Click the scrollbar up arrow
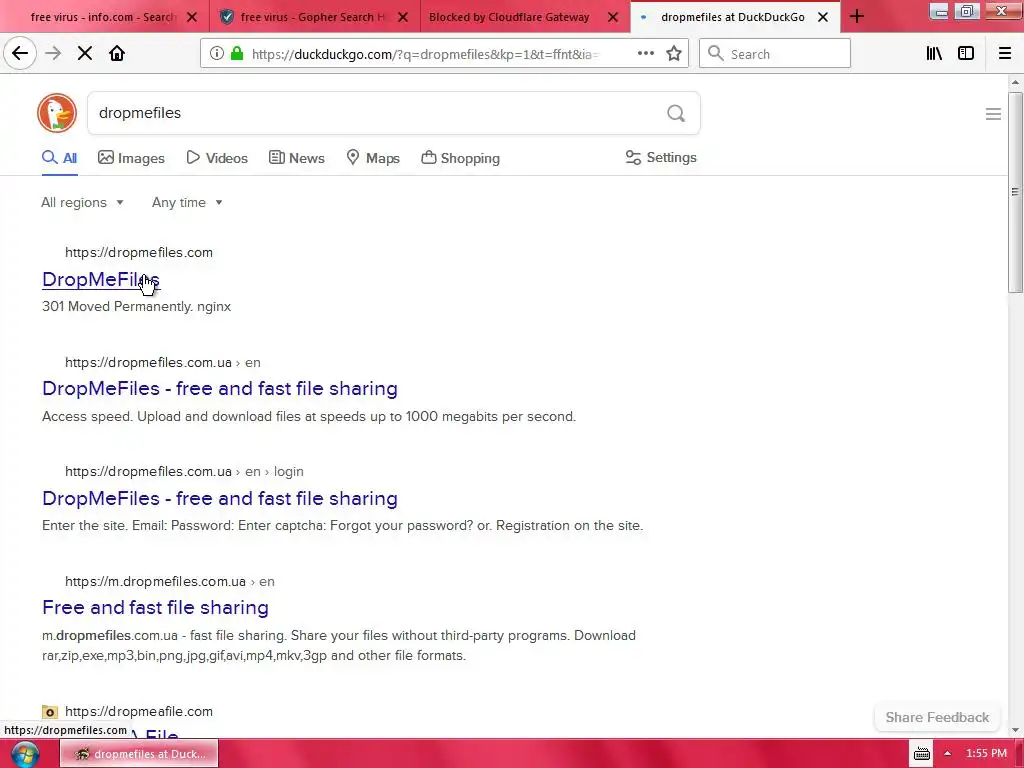Viewport: 1024px width, 768px height. click(x=1015, y=82)
